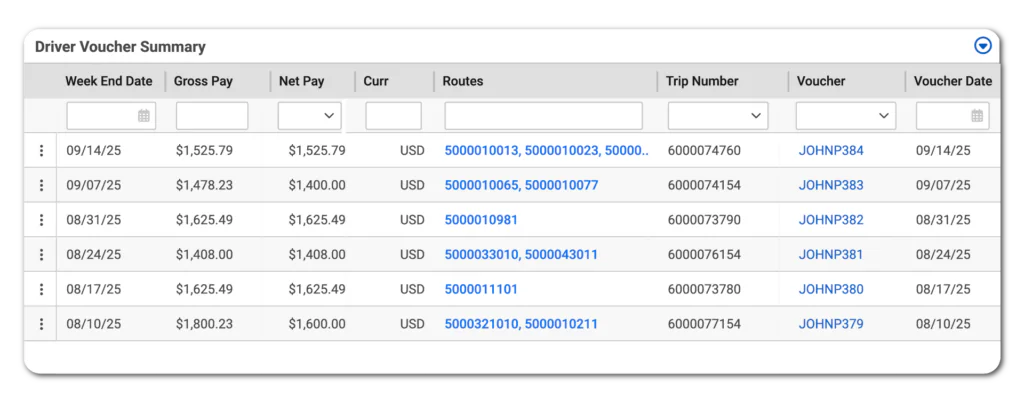Open voucher link JOHNP381

coord(831,255)
